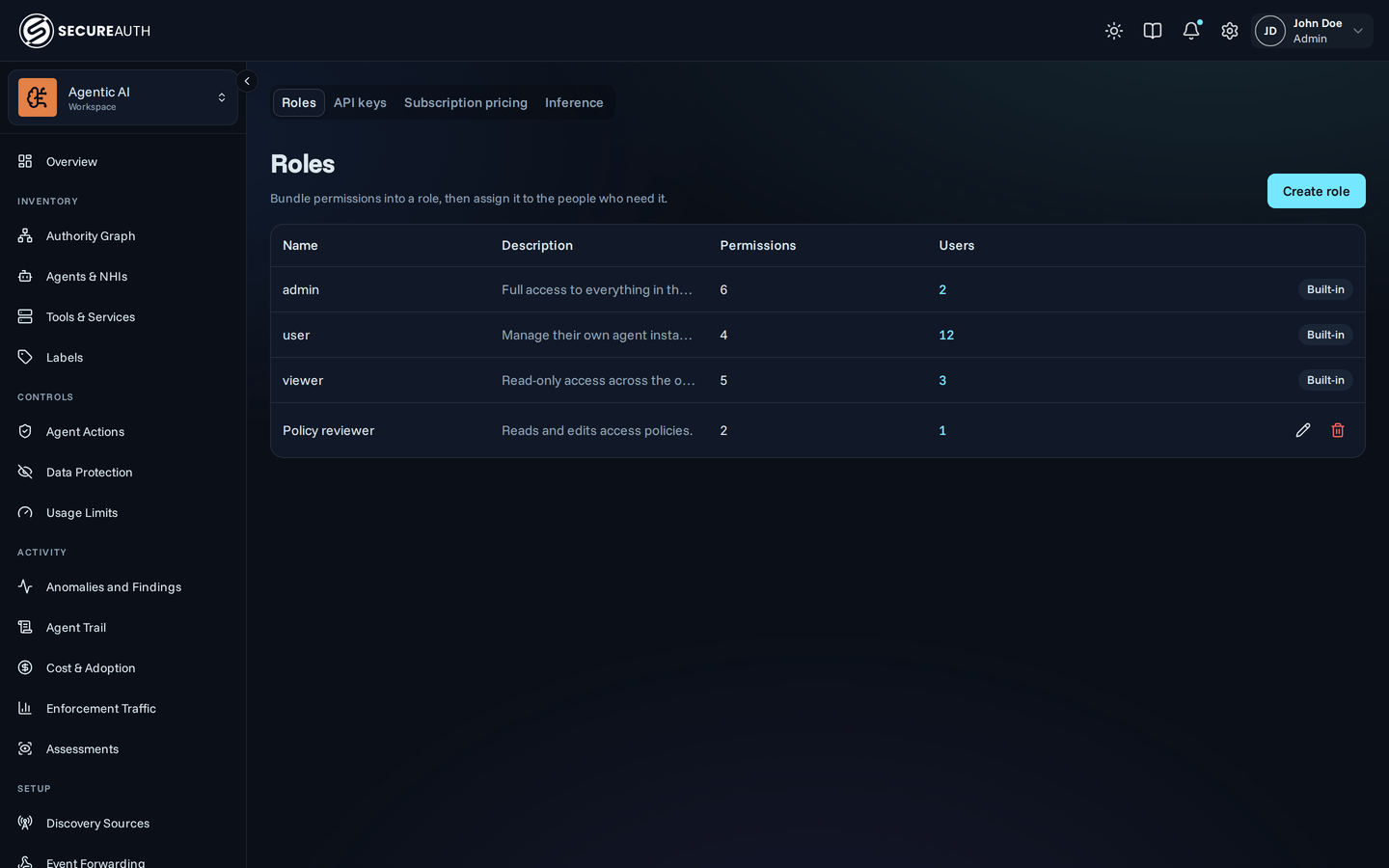Edit the Policy reviewer role pencil icon
1389x868 pixels.
1303,430
